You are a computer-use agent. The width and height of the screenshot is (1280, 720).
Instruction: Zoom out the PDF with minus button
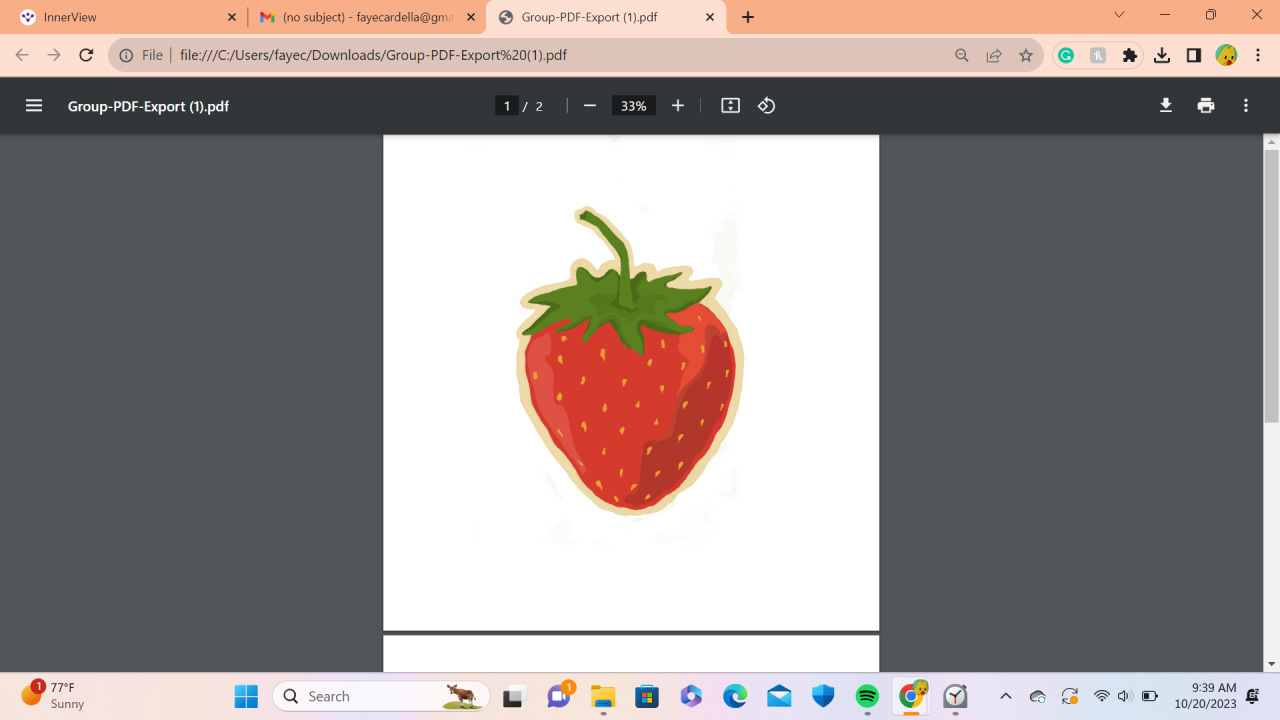[x=590, y=106]
